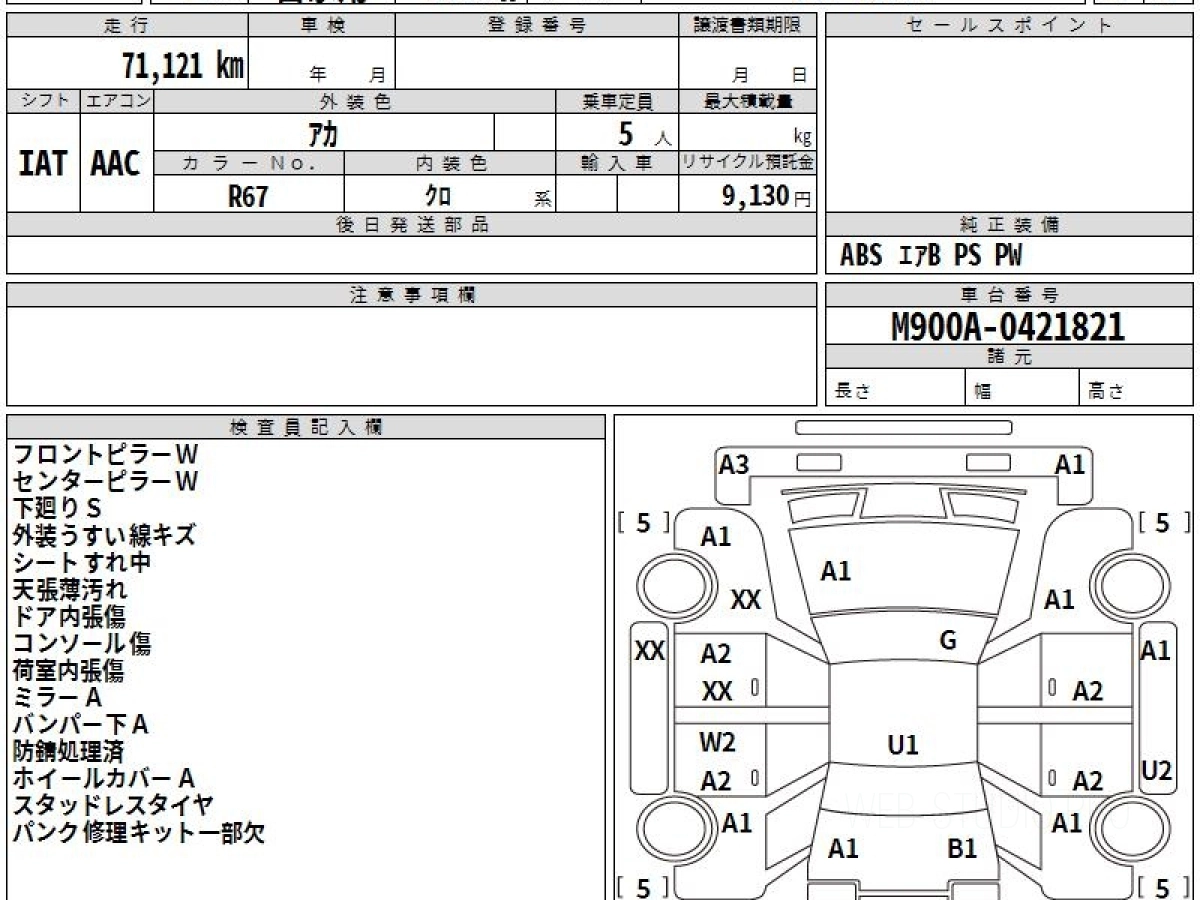
Task: Select the note ミラーA
Action: click(57, 697)
